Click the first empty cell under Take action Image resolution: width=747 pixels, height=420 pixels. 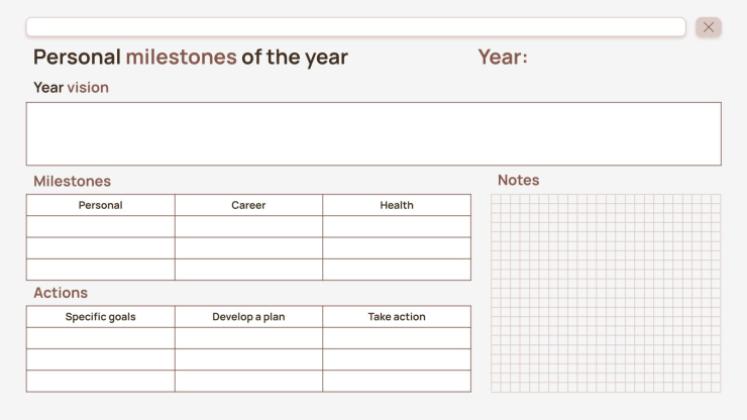[396, 338]
